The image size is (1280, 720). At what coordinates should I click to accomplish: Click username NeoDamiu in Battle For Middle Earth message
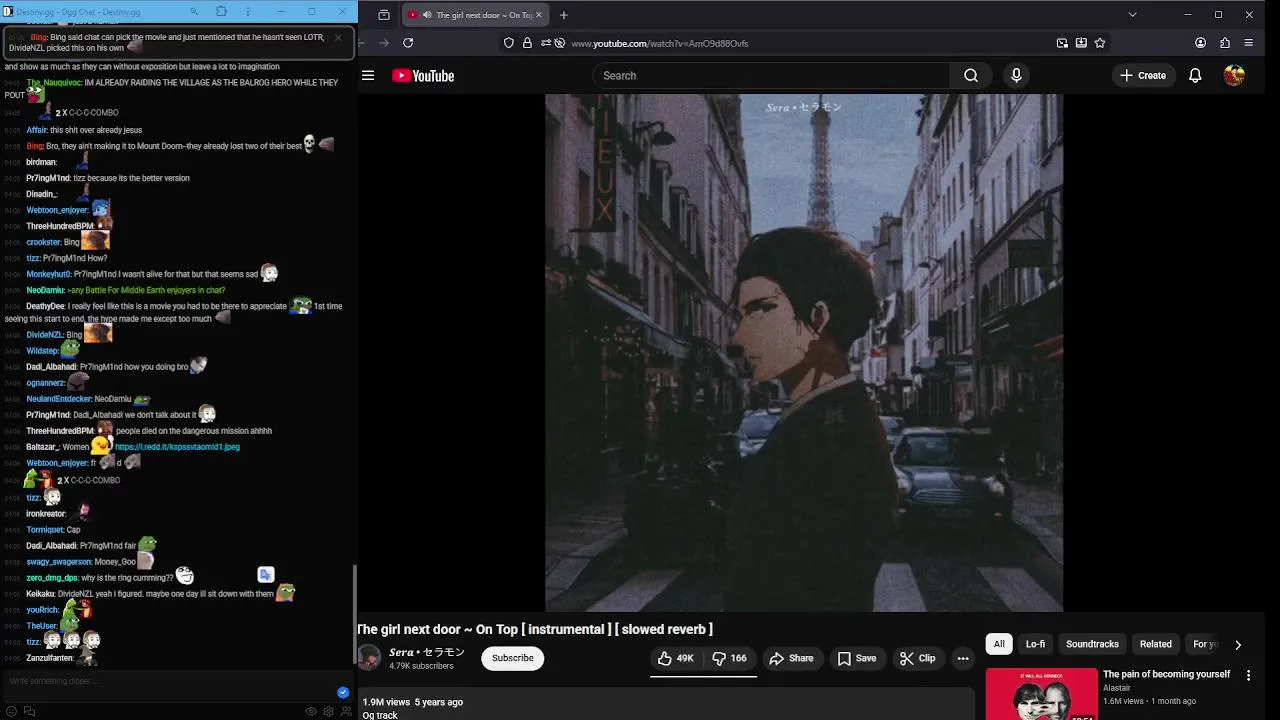point(45,290)
